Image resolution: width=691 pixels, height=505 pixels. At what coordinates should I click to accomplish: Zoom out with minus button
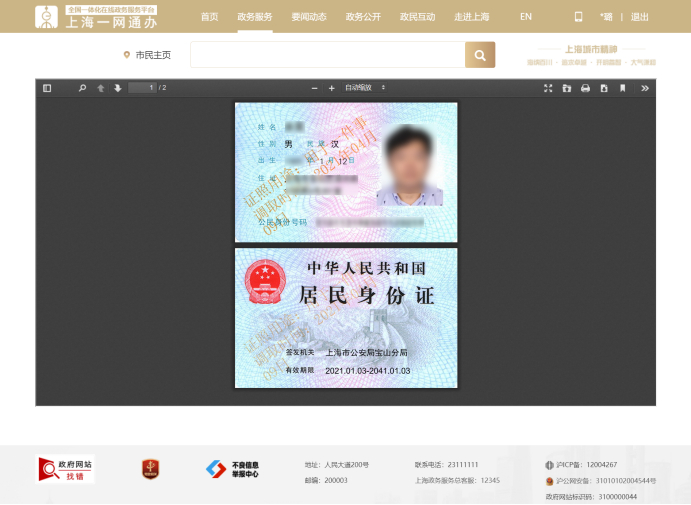click(314, 88)
